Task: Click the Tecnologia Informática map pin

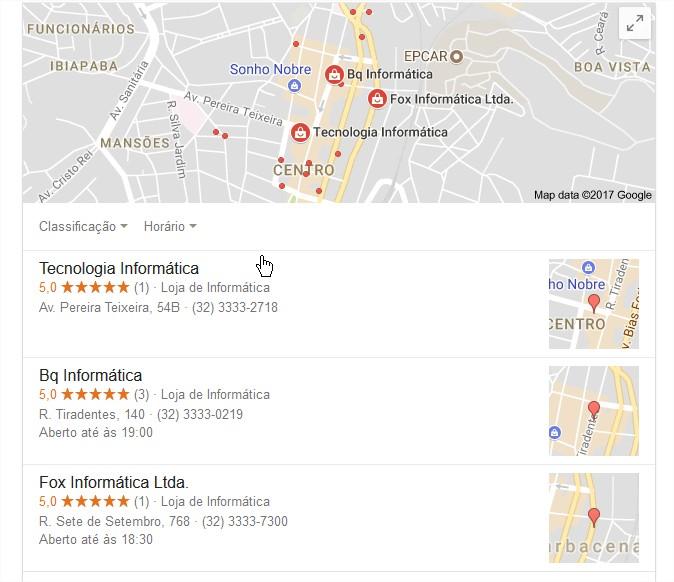Action: coord(300,132)
